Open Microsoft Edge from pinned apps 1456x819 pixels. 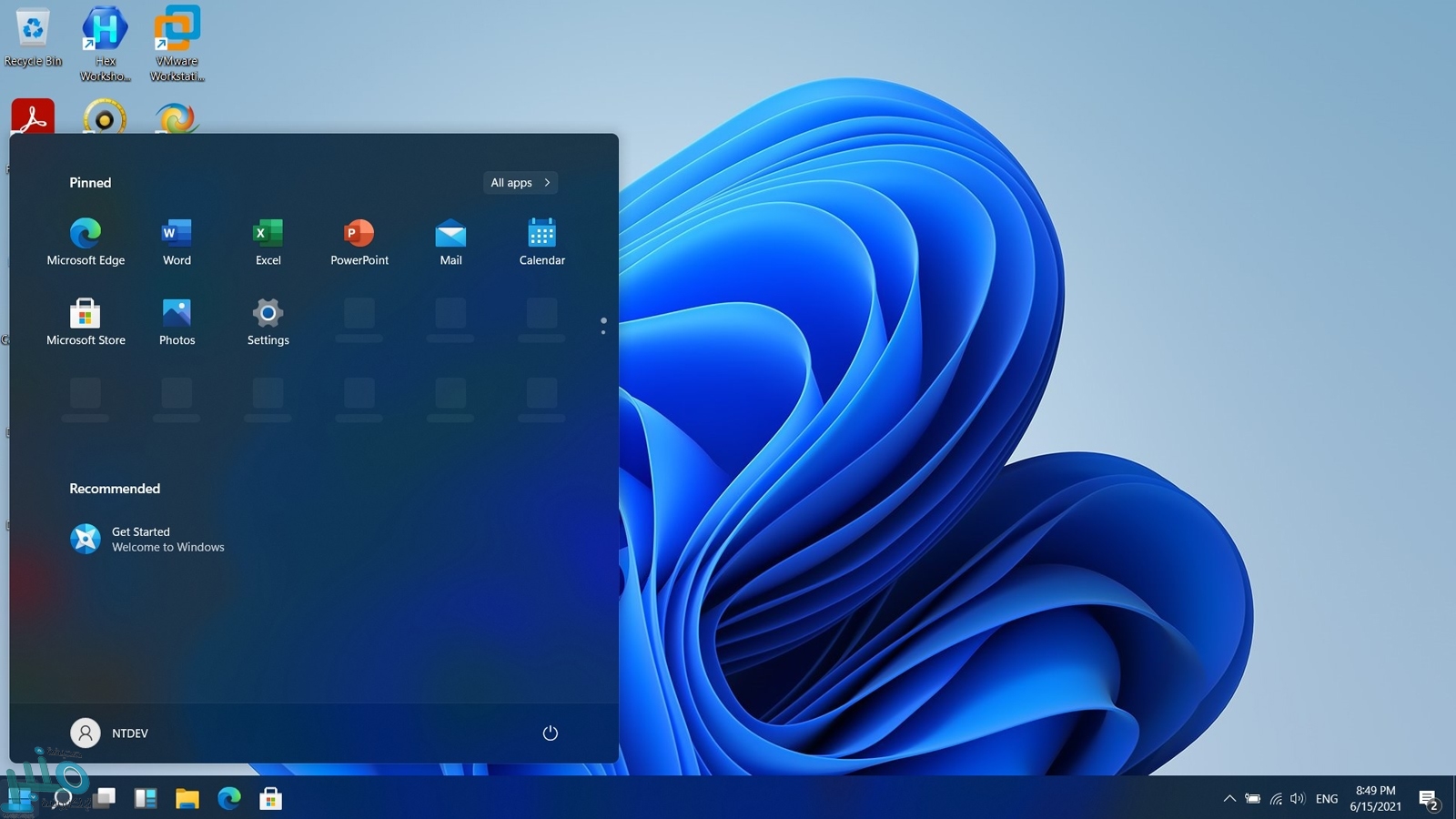pyautogui.click(x=86, y=242)
